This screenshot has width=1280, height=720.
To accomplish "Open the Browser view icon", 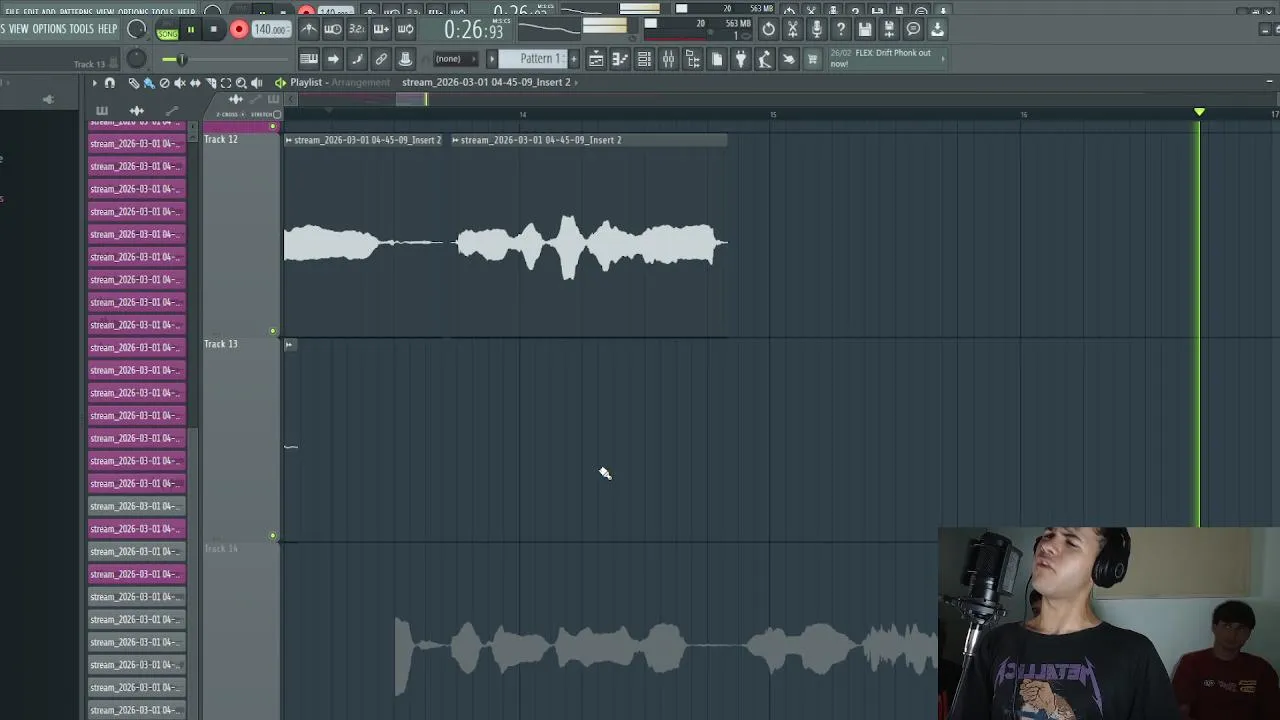I will coord(692,59).
